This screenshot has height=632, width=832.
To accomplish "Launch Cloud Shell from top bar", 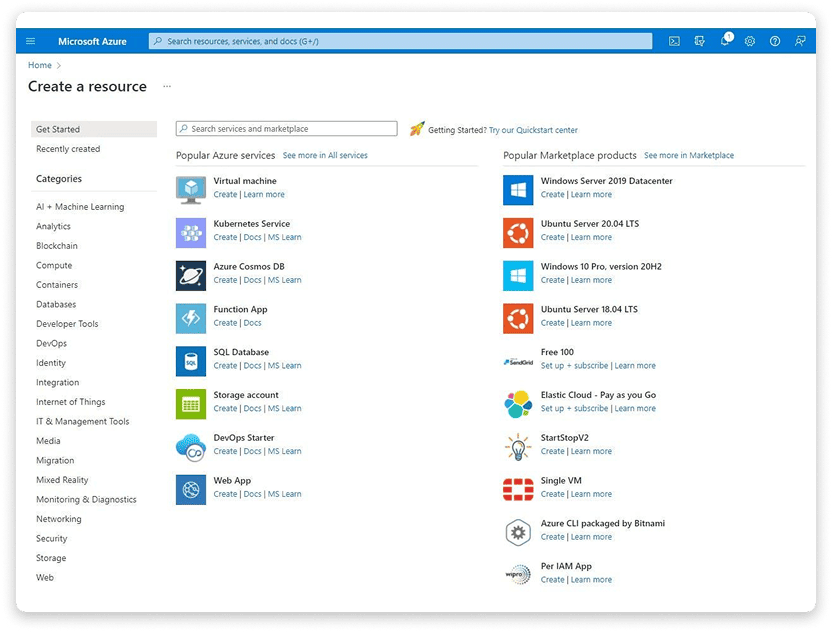I will tap(674, 41).
